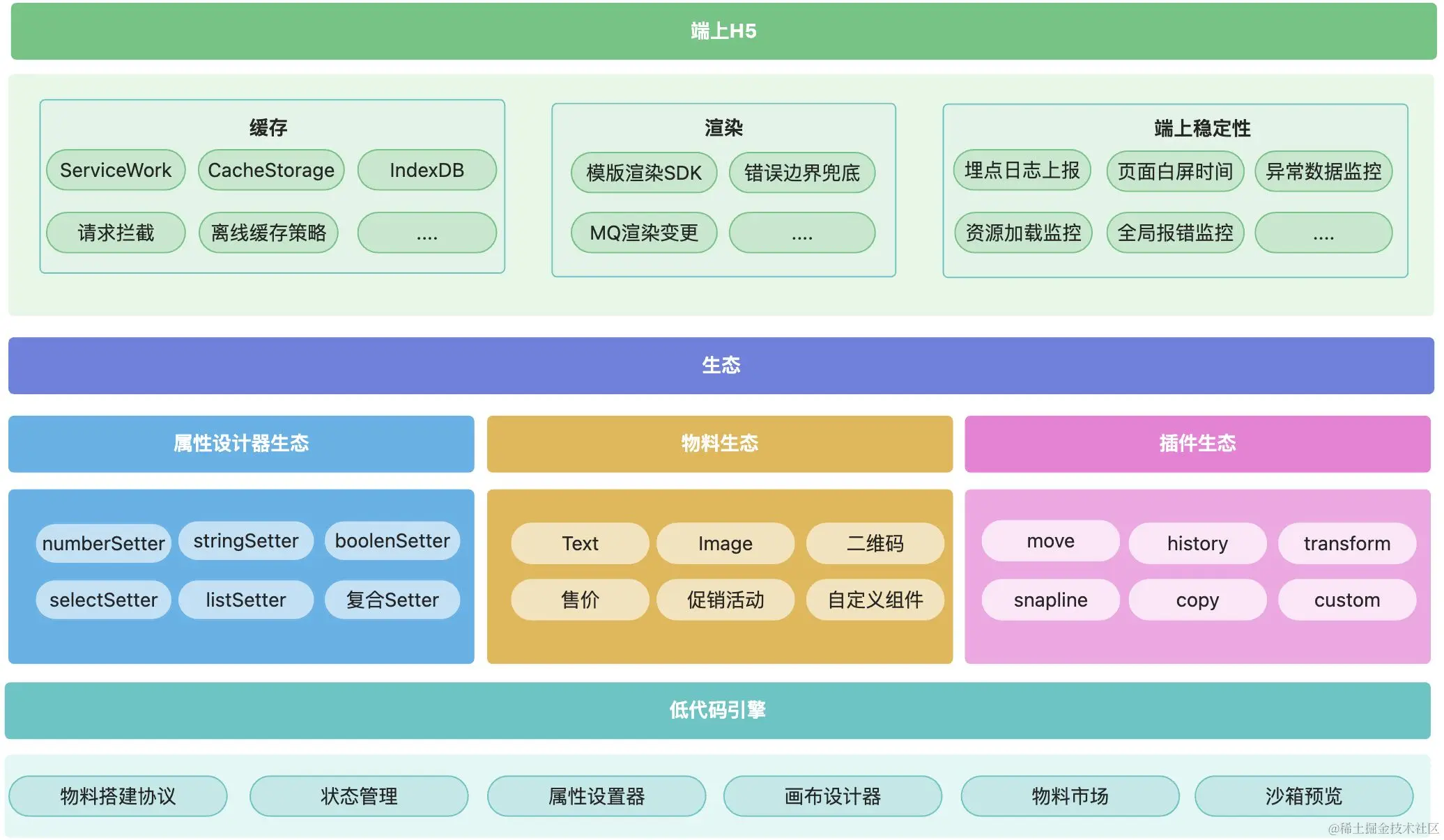Viewport: 1444px width, 840px height.
Task: Click the 生态 purple banner
Action: pyautogui.click(x=721, y=366)
